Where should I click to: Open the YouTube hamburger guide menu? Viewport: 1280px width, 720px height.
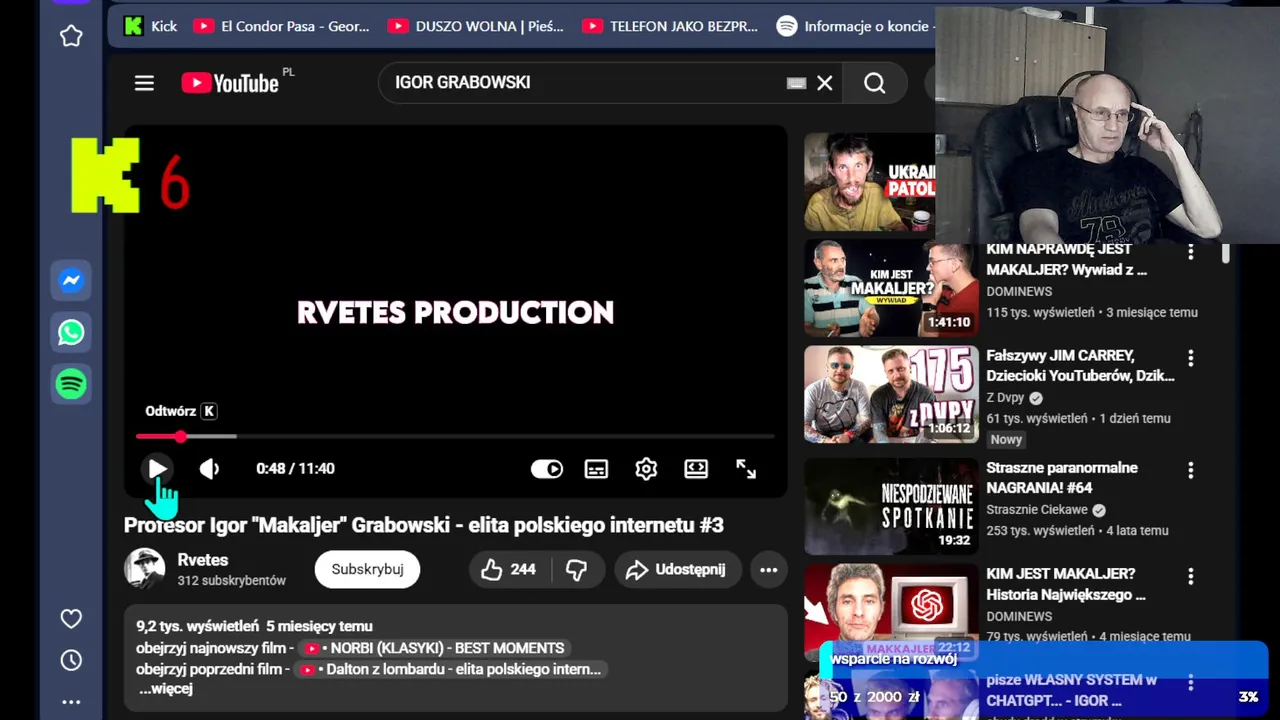click(144, 83)
